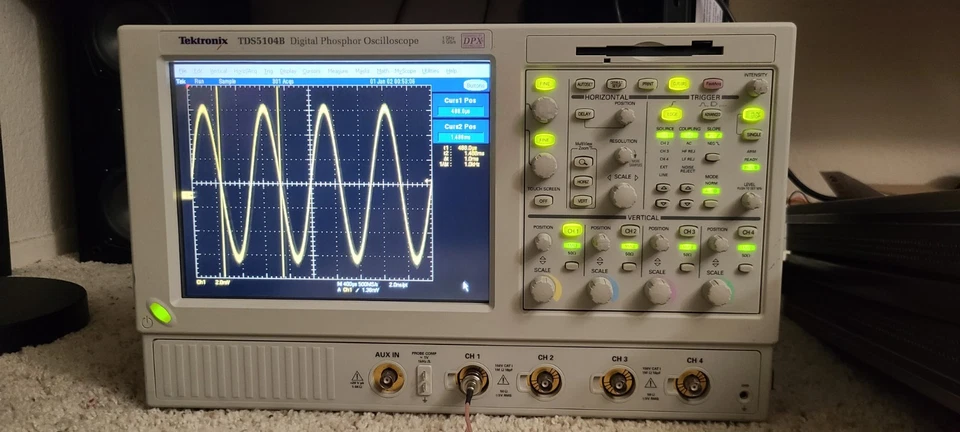Toggle the lit CH 1 channel button
This screenshot has height=432, width=960.
(x=572, y=231)
